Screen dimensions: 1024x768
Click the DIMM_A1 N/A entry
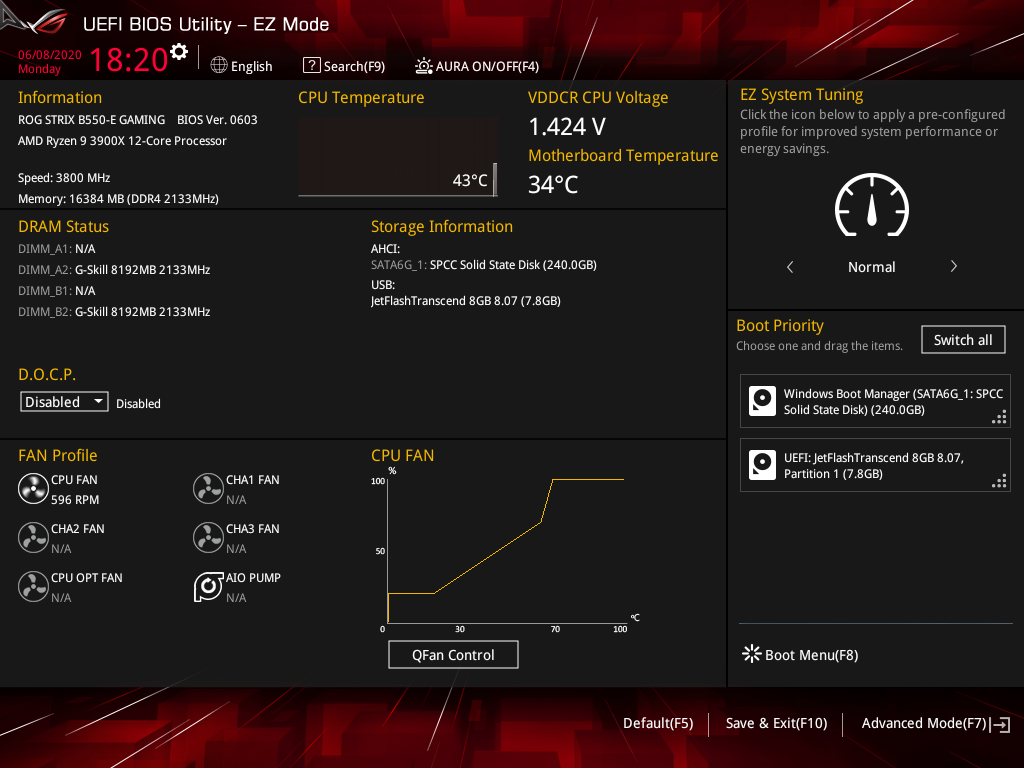click(x=57, y=249)
